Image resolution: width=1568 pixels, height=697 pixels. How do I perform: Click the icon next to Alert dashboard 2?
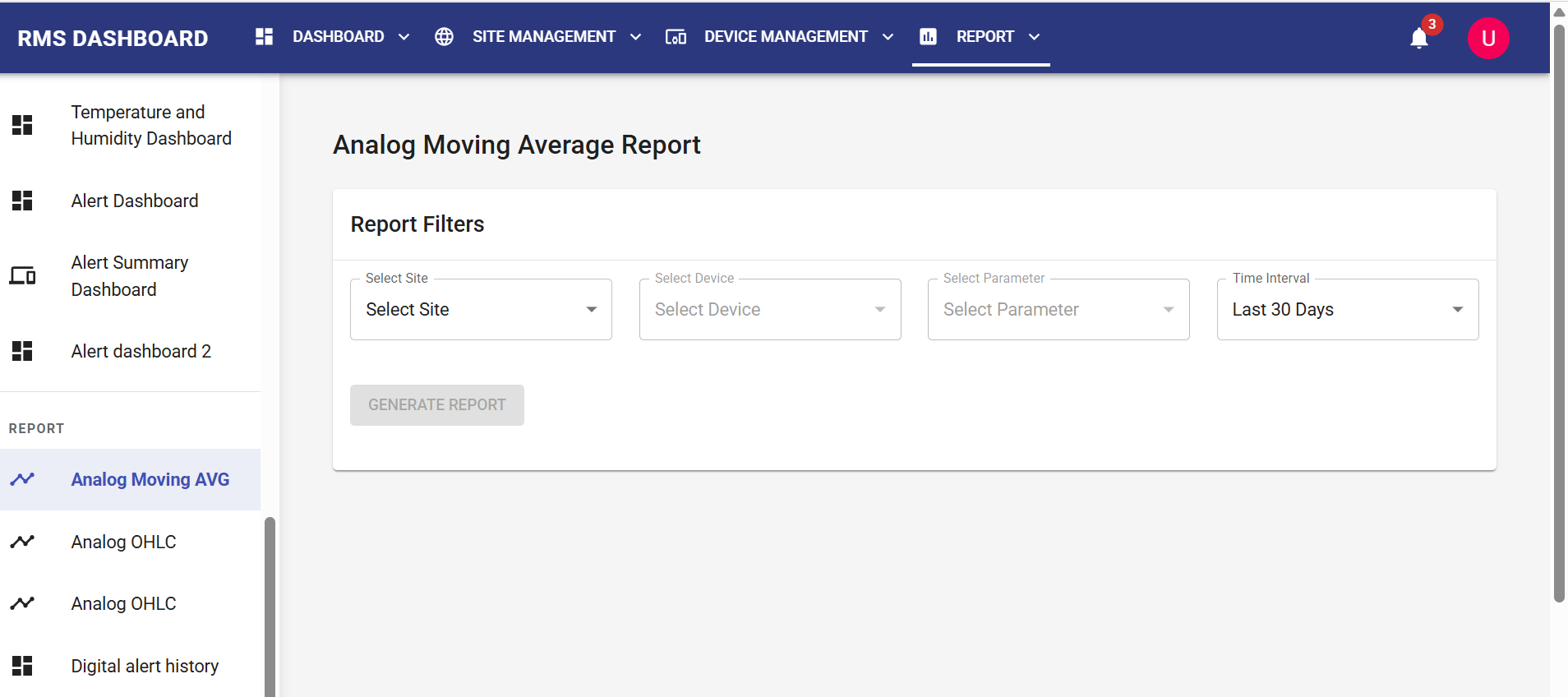click(x=22, y=351)
